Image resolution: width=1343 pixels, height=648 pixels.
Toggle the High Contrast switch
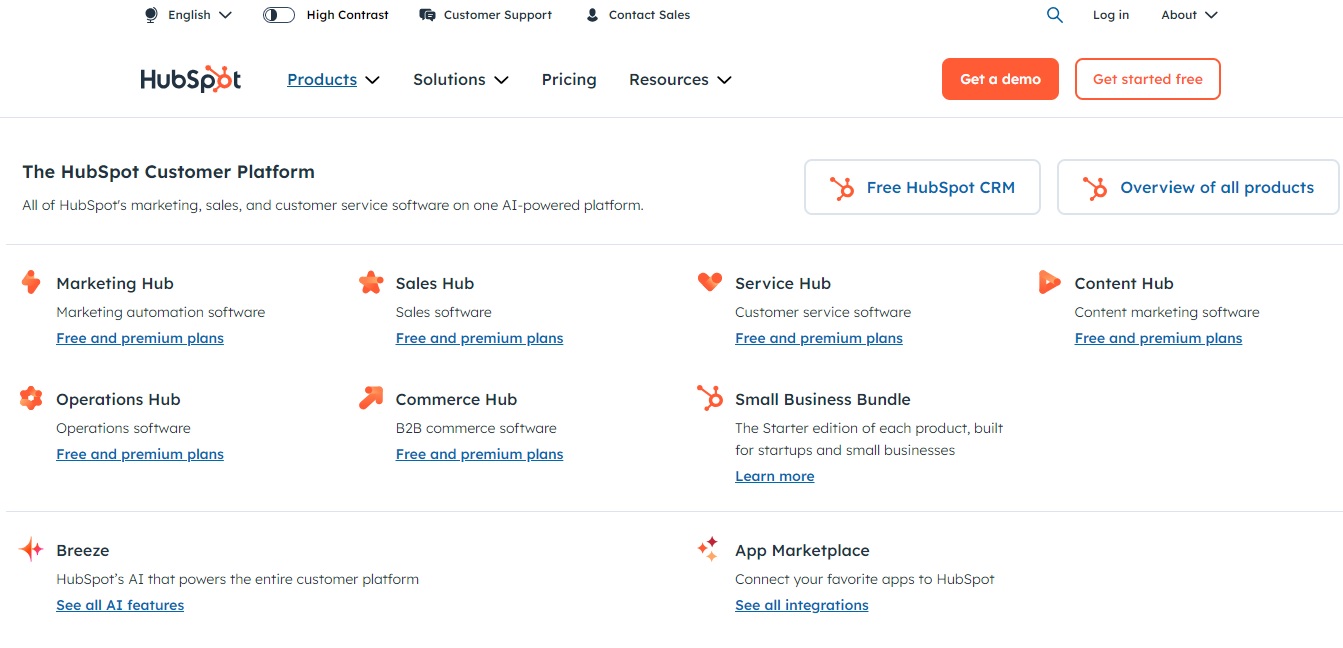(x=279, y=15)
